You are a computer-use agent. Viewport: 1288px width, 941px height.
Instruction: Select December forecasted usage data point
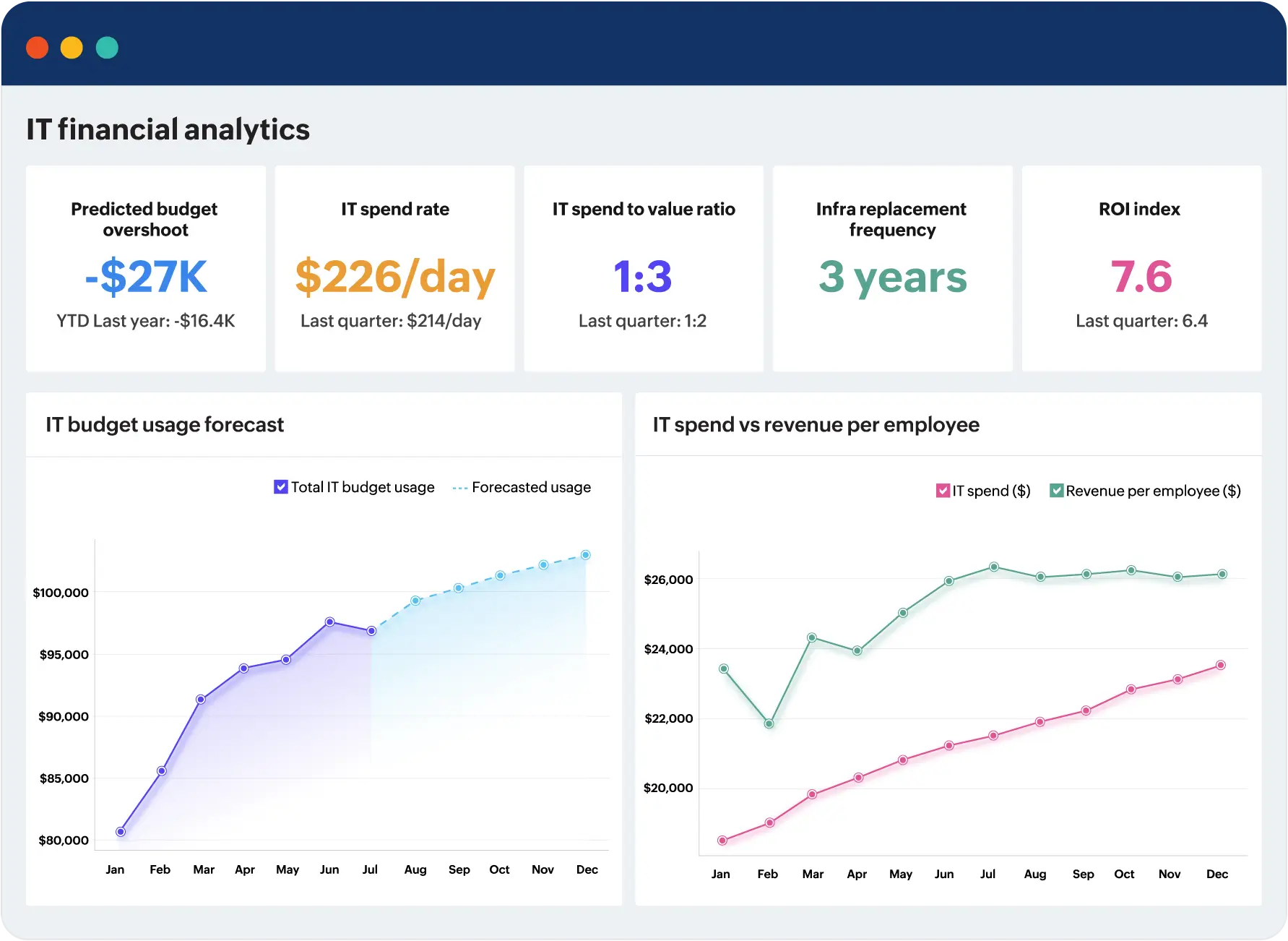(x=586, y=555)
